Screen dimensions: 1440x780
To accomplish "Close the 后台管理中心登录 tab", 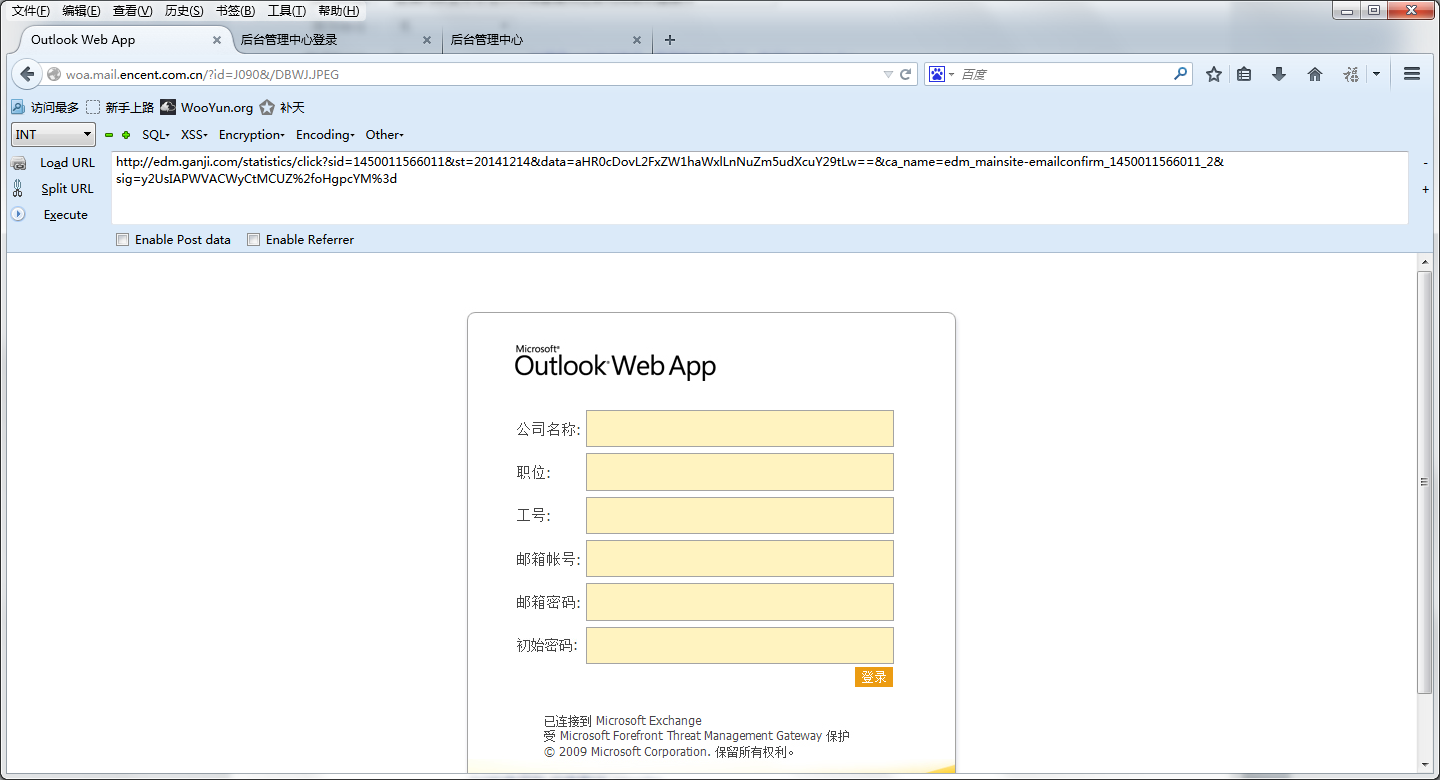I will click(x=427, y=40).
